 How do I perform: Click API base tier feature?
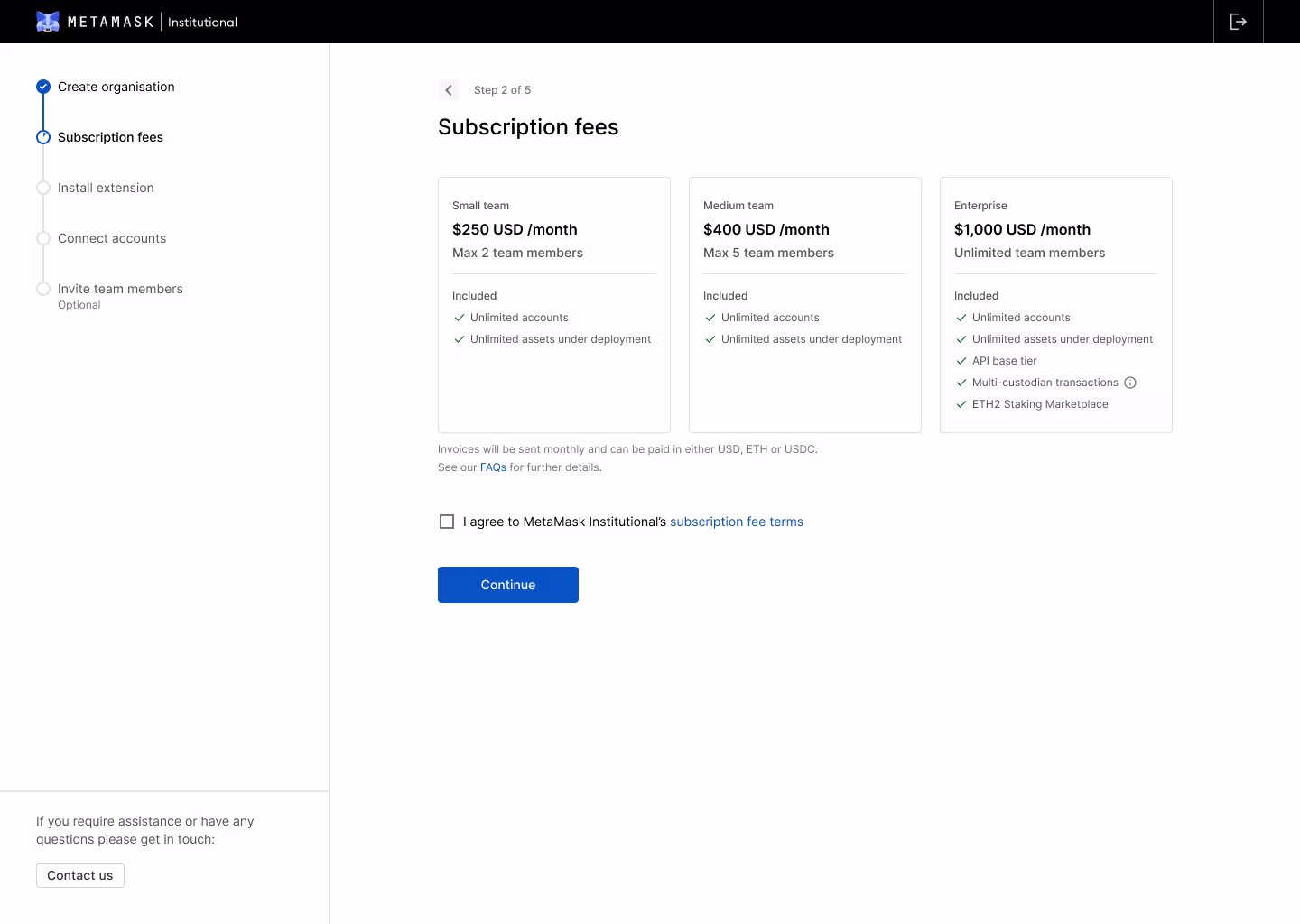coord(1005,361)
